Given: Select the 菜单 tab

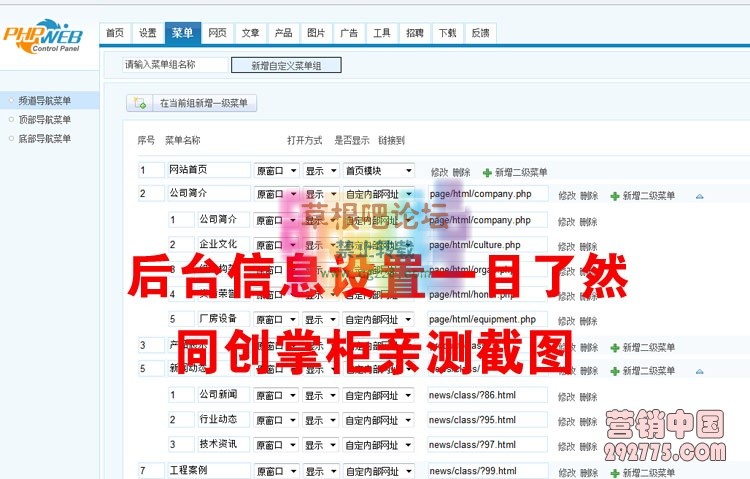Looking at the screenshot, I should tap(183, 33).
